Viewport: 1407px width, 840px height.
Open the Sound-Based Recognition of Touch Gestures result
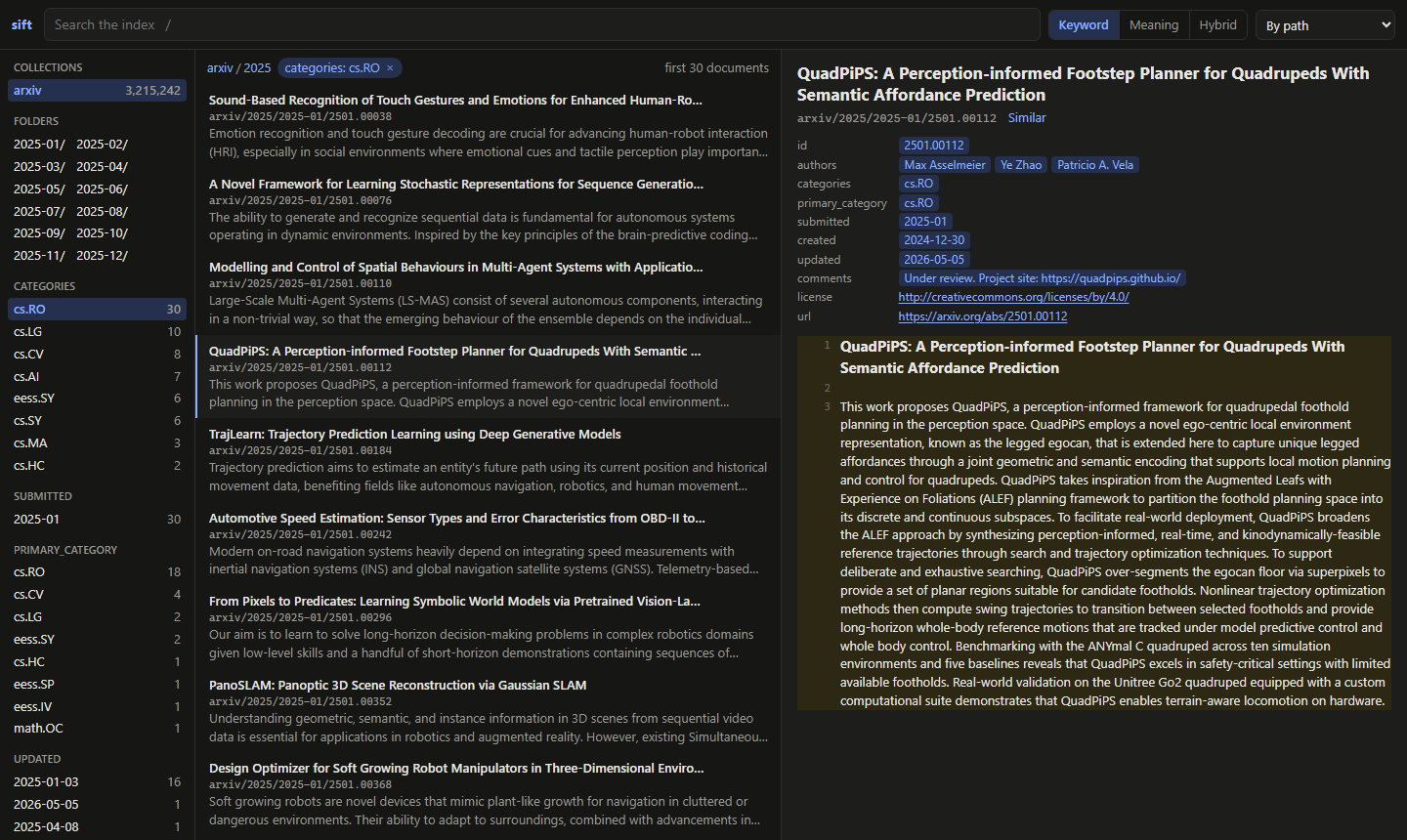click(x=489, y=126)
